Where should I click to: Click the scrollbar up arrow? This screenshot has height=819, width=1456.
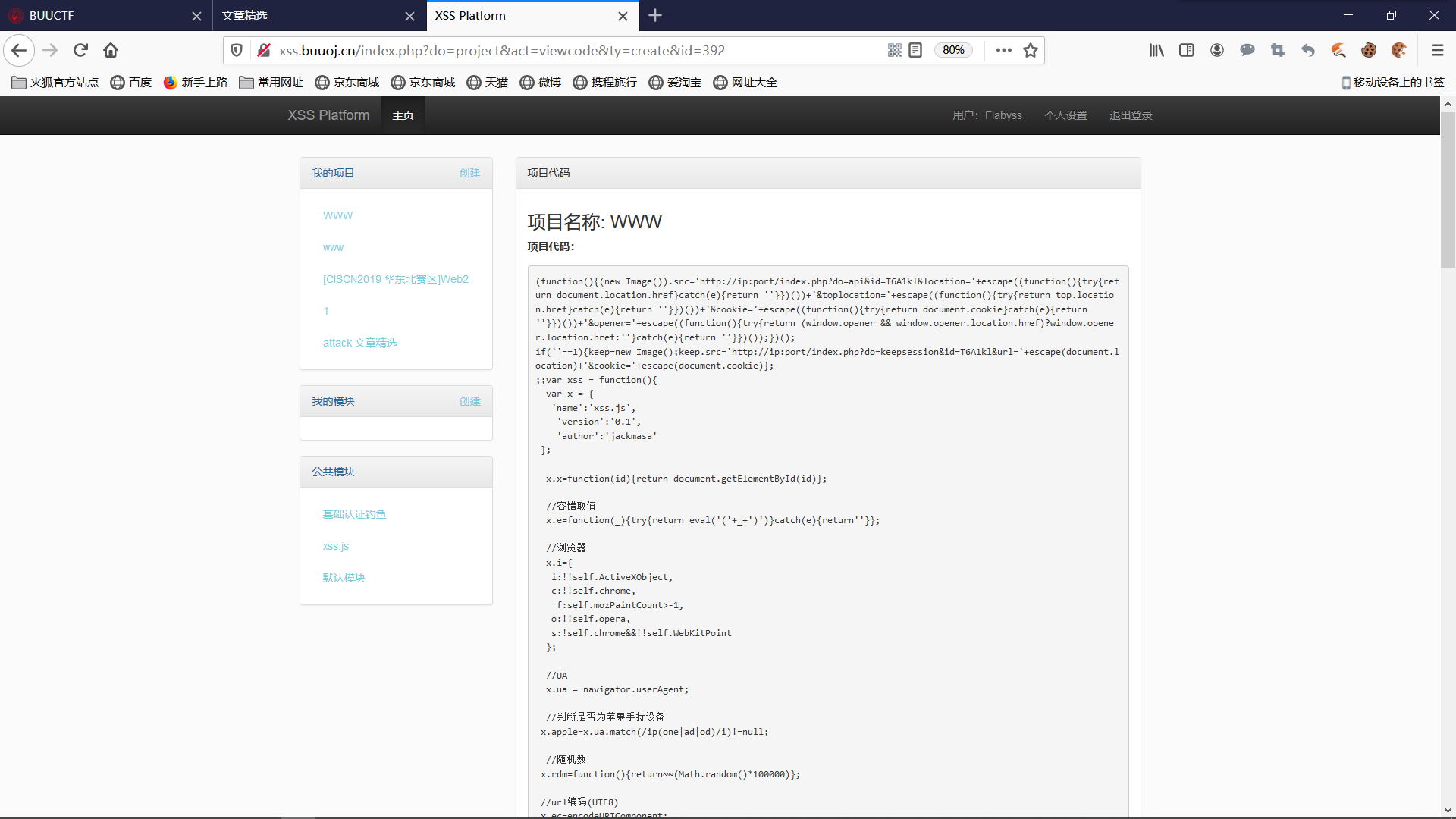coord(1448,105)
